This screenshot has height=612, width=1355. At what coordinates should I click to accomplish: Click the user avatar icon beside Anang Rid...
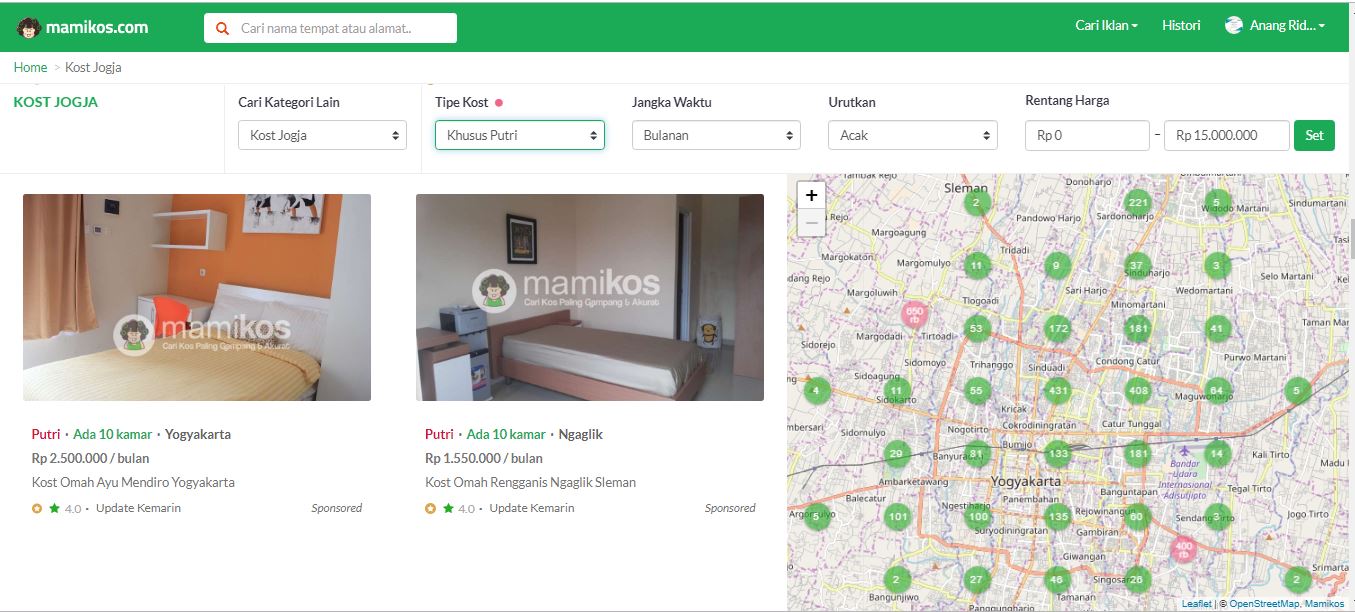click(1234, 26)
